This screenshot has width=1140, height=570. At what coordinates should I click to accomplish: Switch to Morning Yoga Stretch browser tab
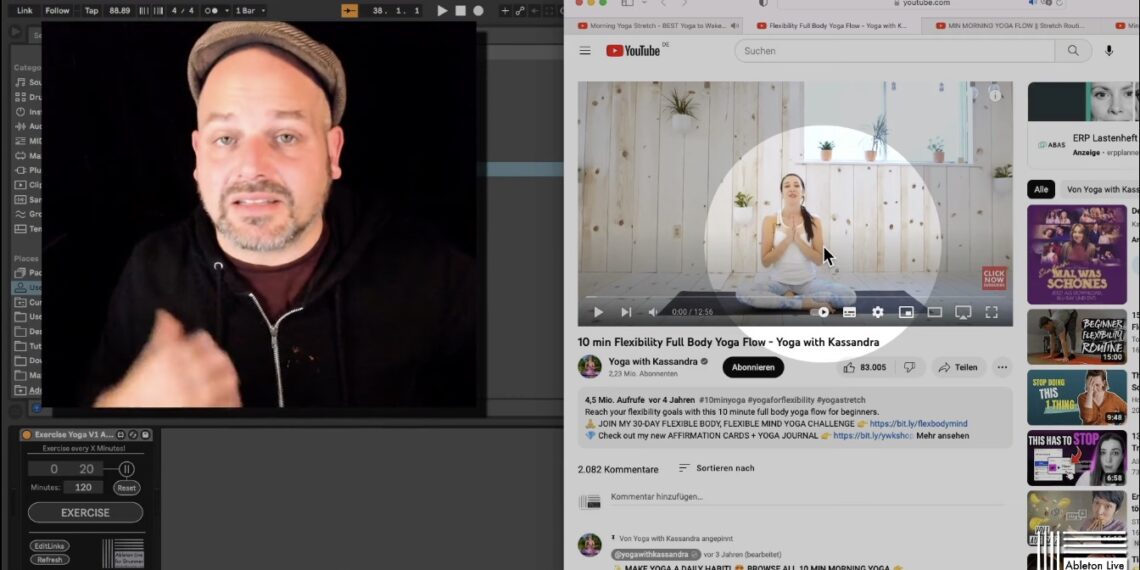click(x=653, y=25)
